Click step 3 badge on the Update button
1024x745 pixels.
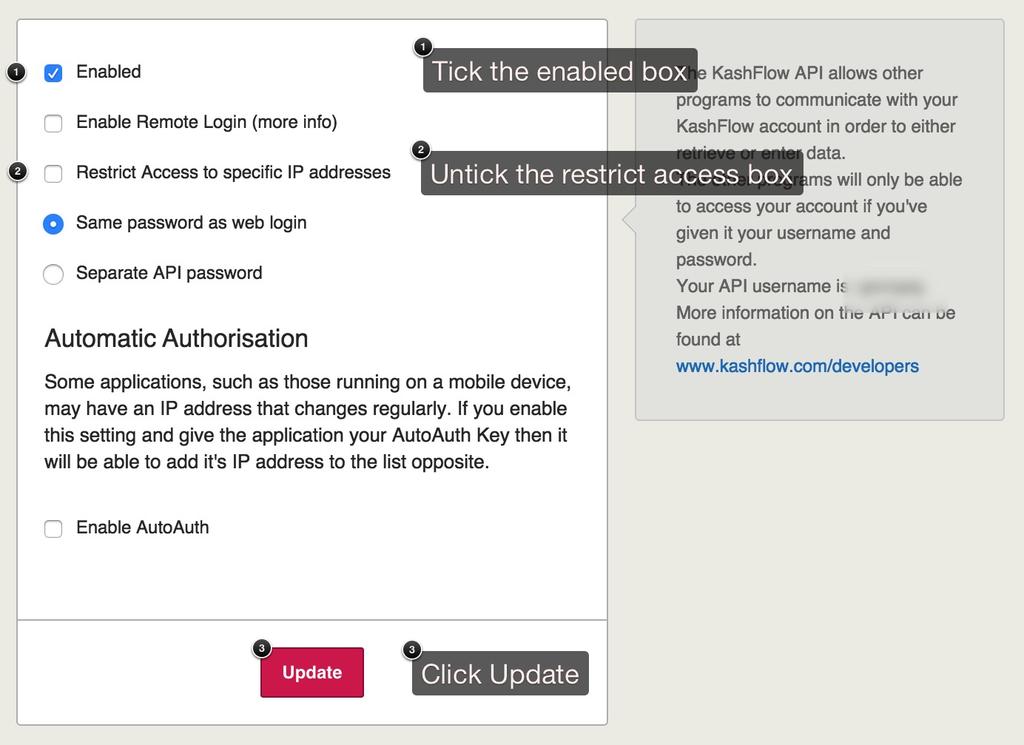coord(261,649)
